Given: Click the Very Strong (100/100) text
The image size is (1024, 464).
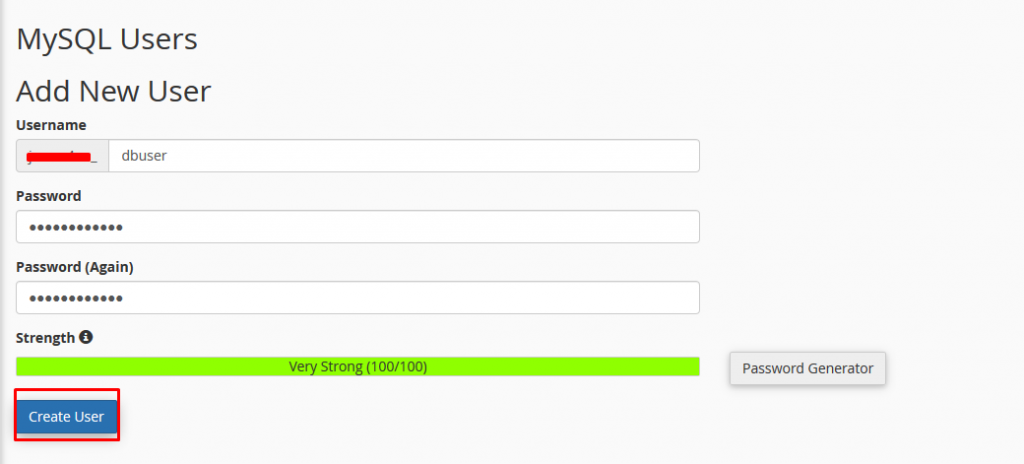Looking at the screenshot, I should pos(358,367).
